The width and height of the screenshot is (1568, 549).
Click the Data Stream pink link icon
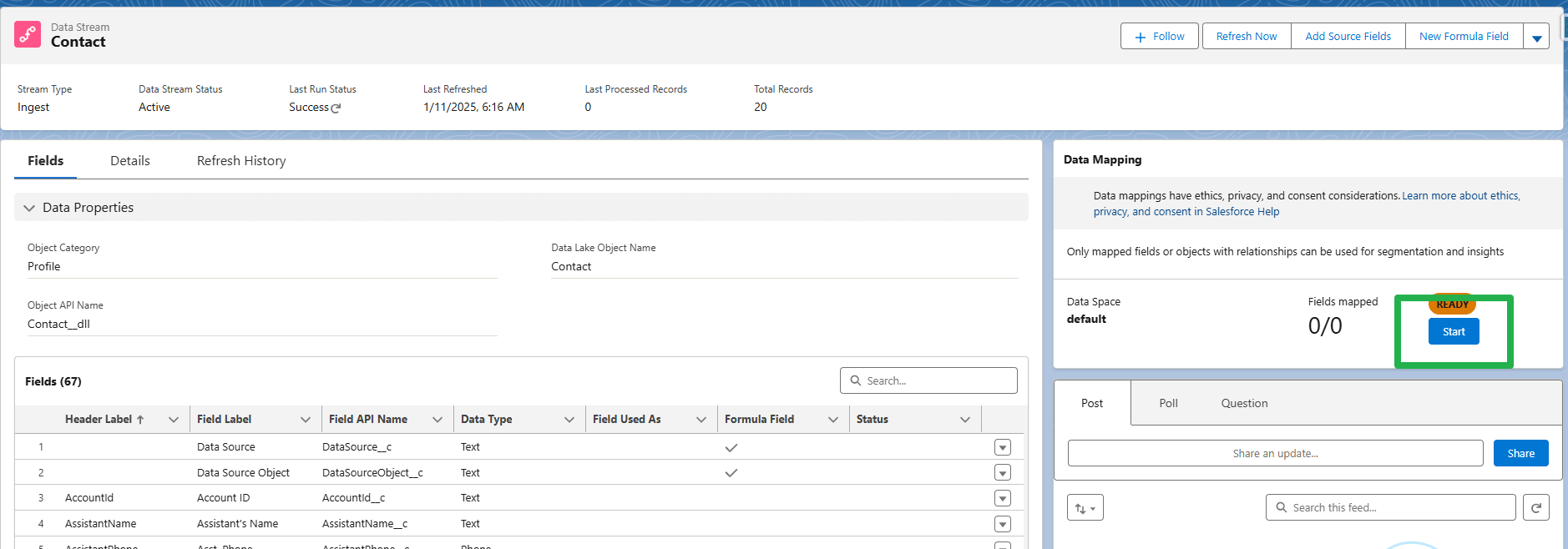coord(28,34)
